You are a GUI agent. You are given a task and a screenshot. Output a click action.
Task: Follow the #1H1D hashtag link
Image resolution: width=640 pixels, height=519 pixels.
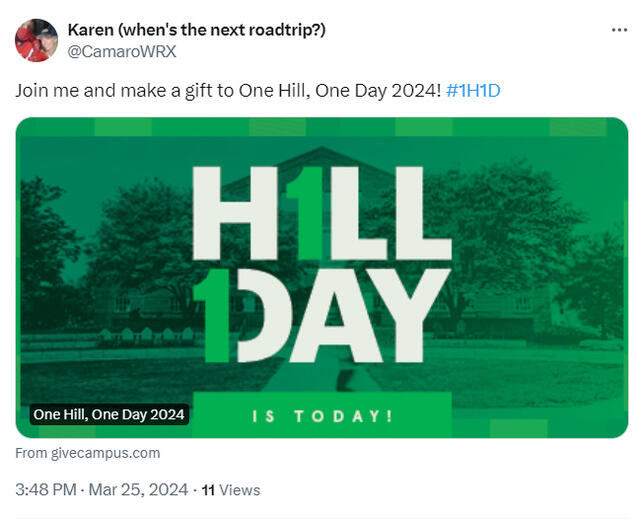473,91
